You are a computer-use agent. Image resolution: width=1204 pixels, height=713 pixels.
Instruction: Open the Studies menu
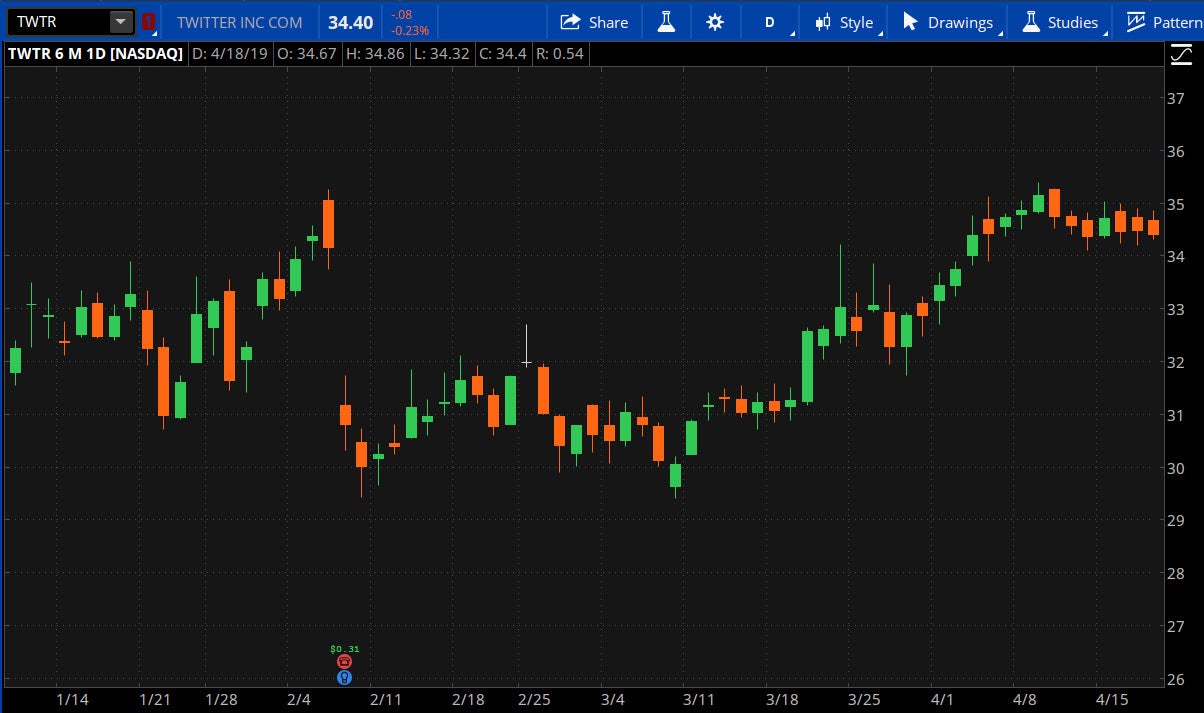pos(1060,22)
